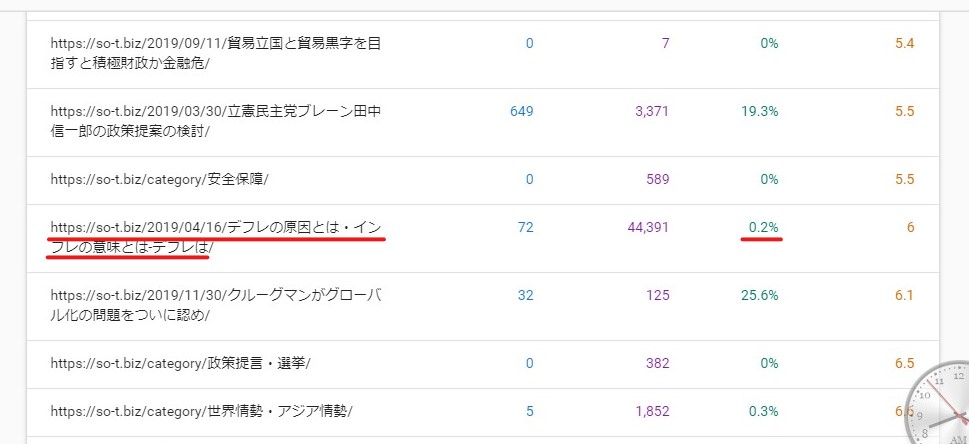Open the category/政策提言・選挙 URL row
Viewport: 969px width, 444px height.
pos(483,364)
